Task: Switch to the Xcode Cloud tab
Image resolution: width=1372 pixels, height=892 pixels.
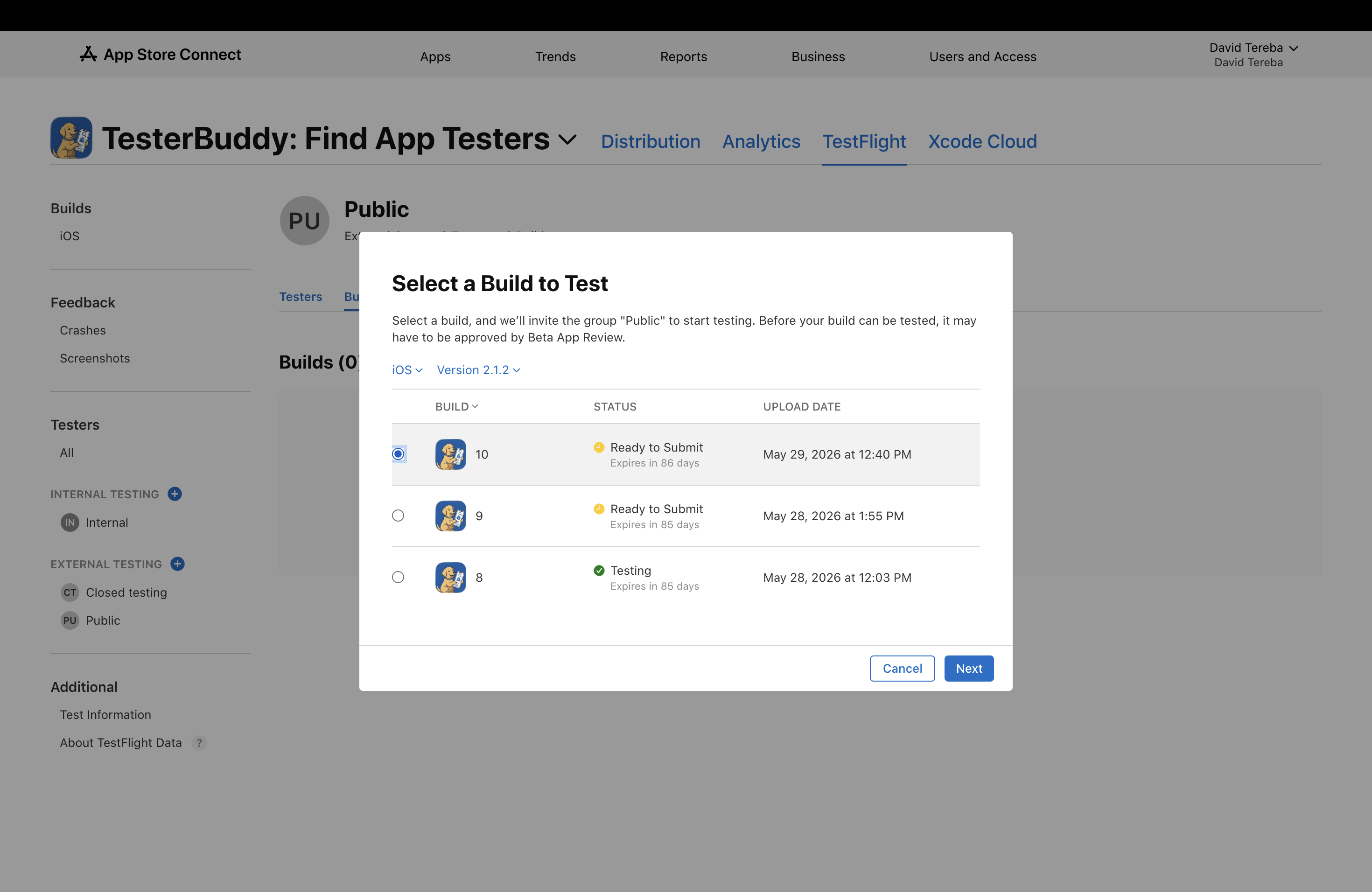Action: point(982,141)
